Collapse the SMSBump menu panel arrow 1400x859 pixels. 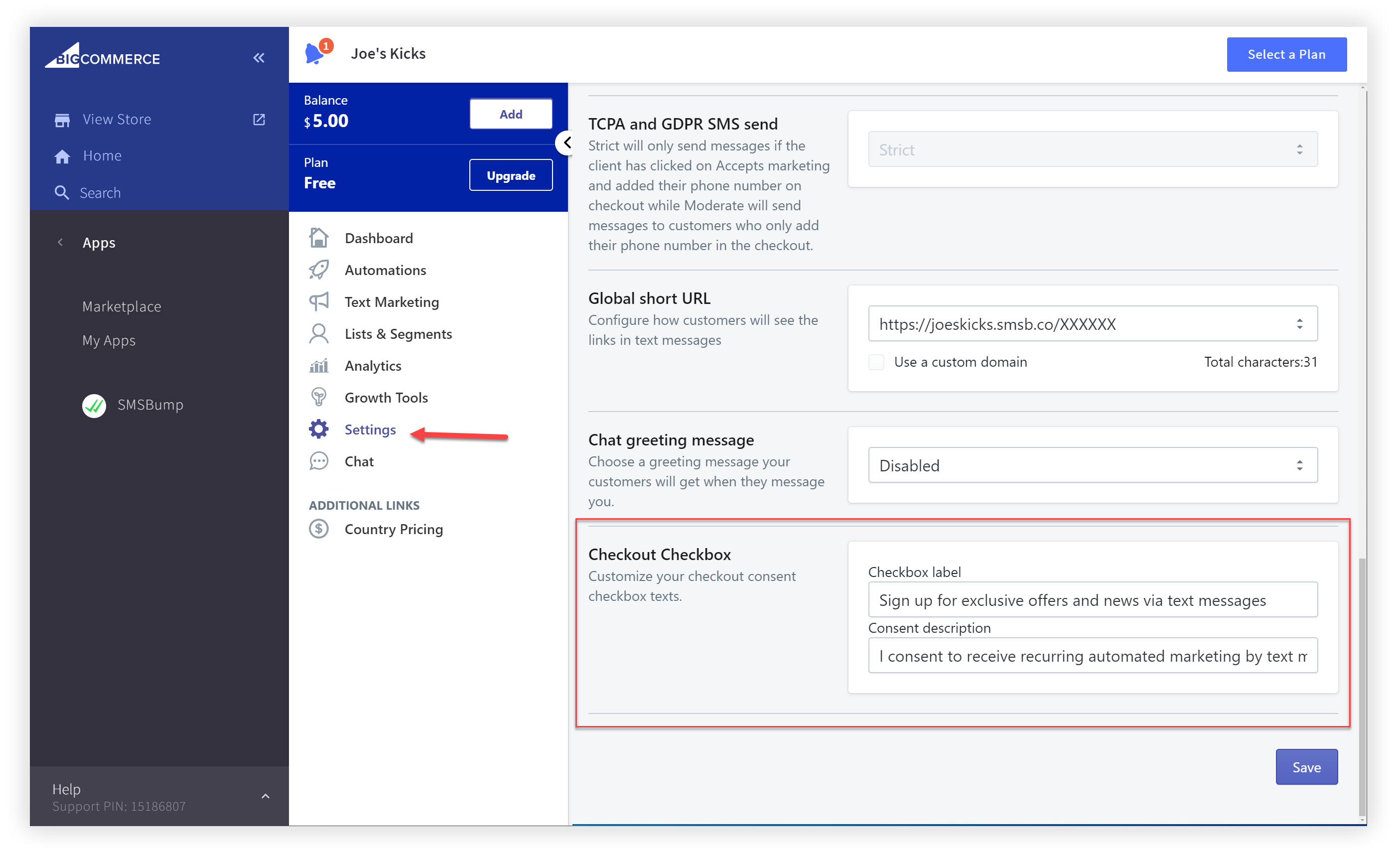pyautogui.click(x=566, y=143)
